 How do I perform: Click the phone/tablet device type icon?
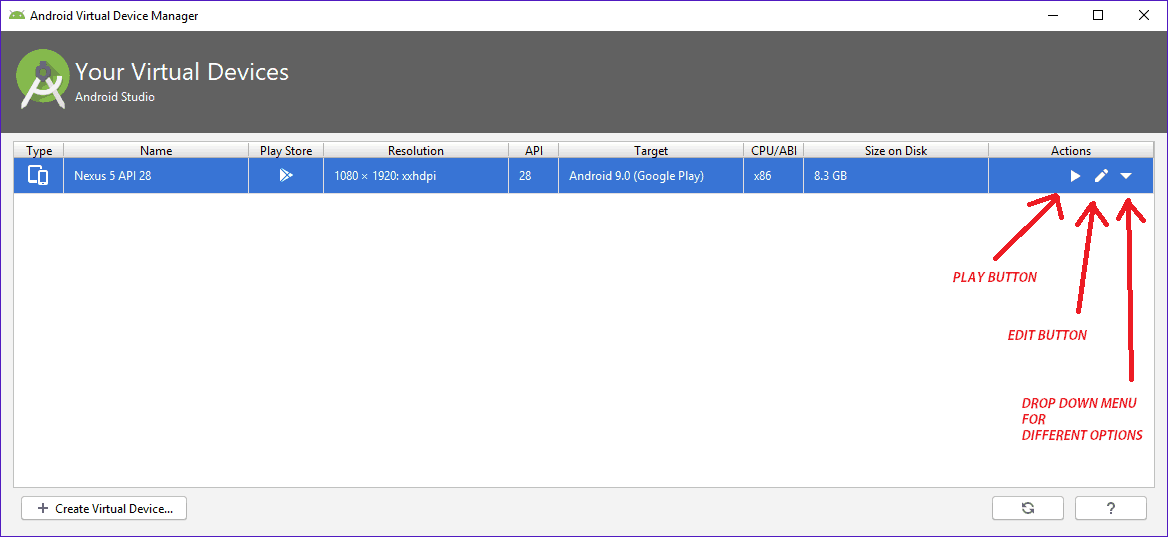click(x=38, y=176)
